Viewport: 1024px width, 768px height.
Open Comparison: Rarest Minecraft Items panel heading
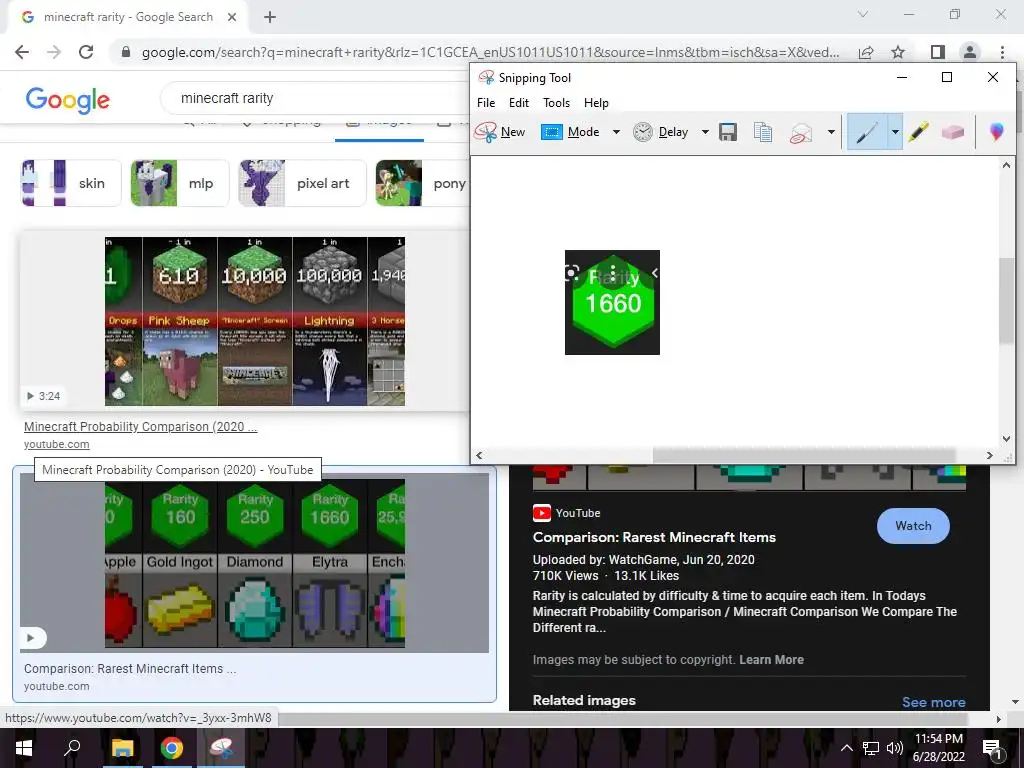coord(654,537)
